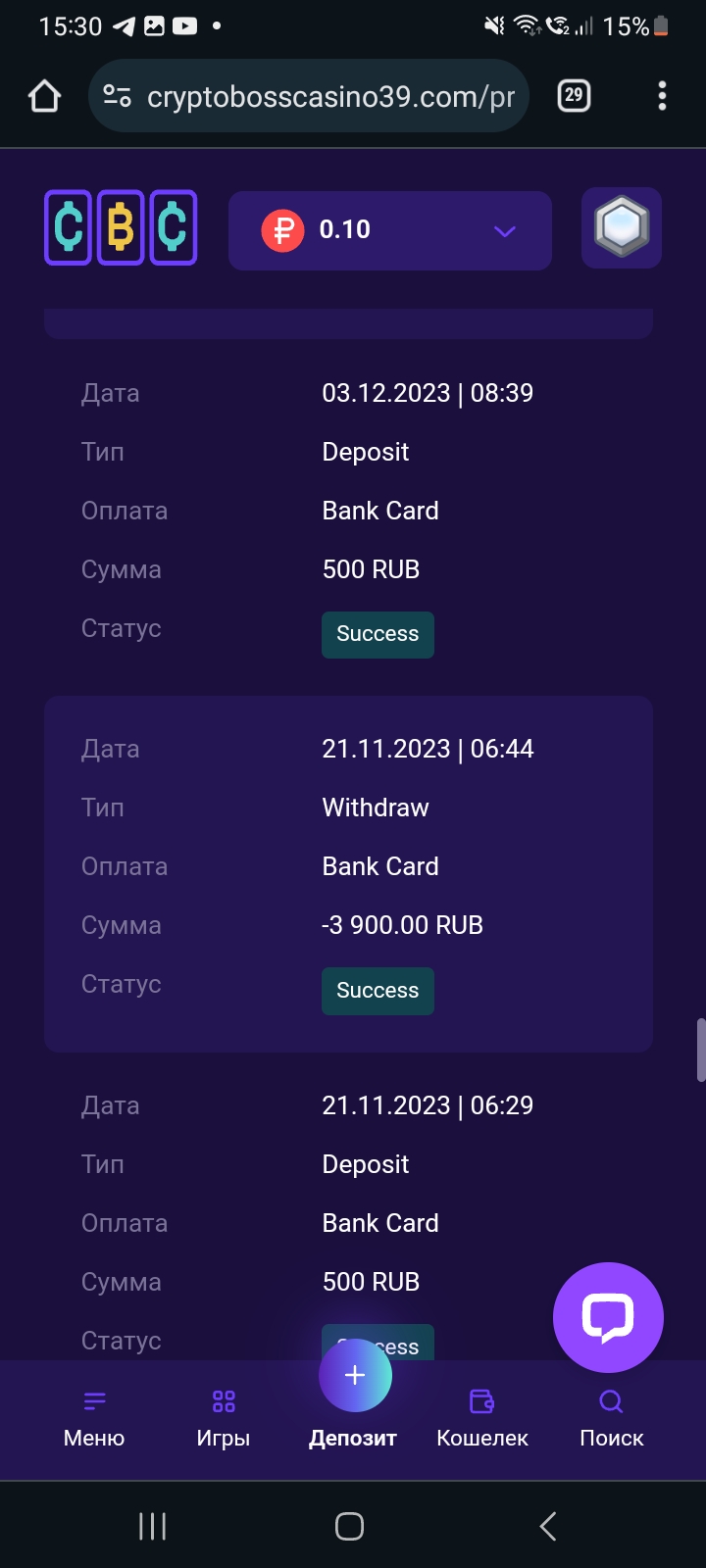Image resolution: width=706 pixels, height=1568 pixels.
Task: Open the live chat bubble
Action: click(x=608, y=1317)
